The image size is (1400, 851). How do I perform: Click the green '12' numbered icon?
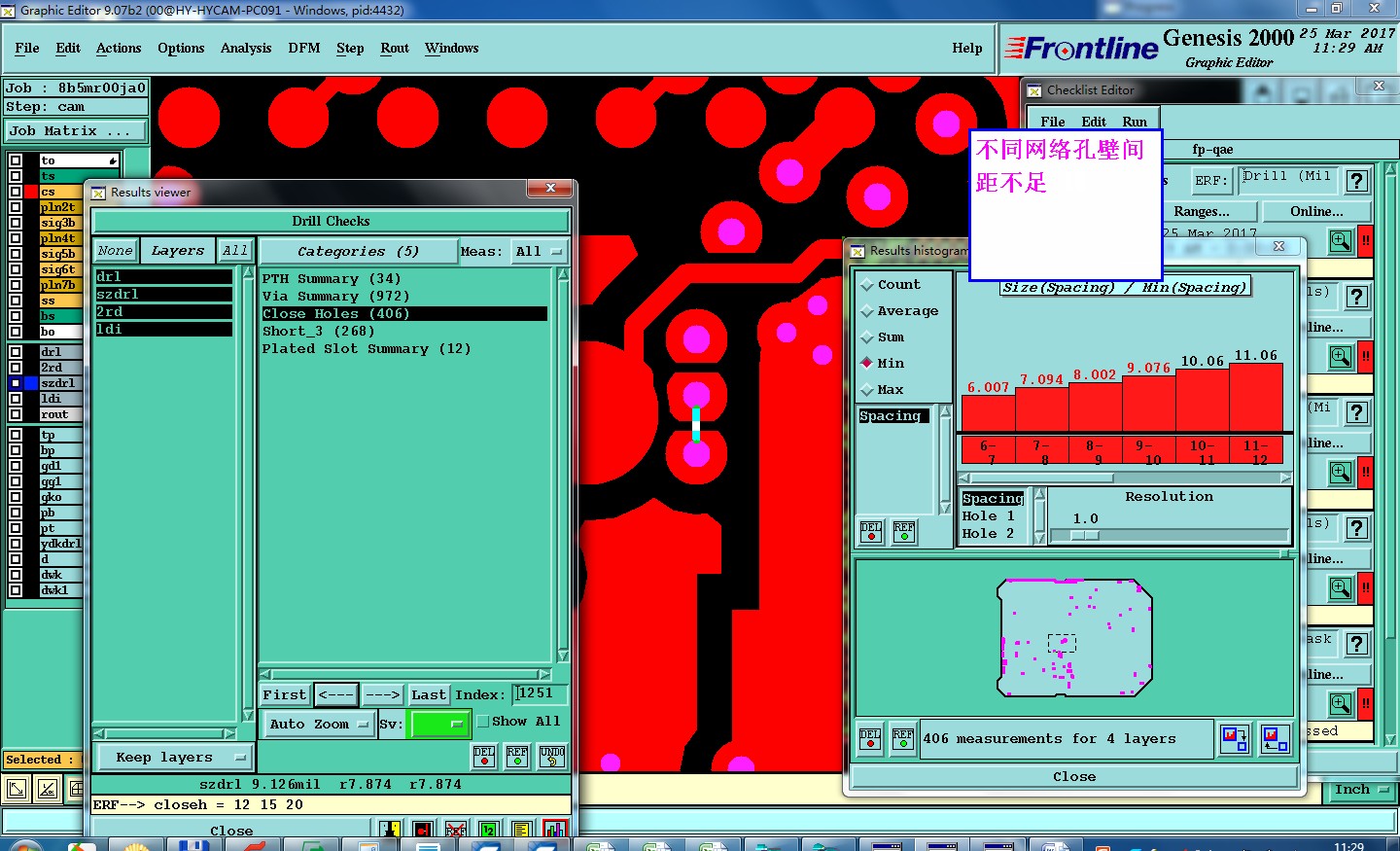pos(489,830)
